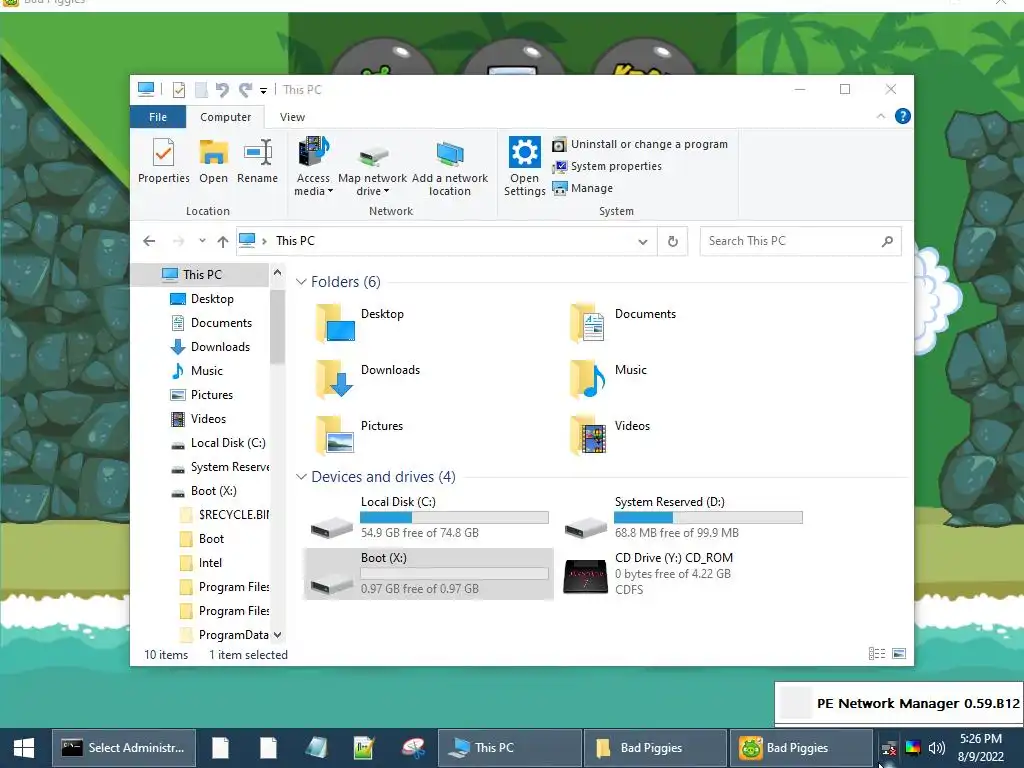Open Properties in the Computer ribbon

pyautogui.click(x=163, y=161)
